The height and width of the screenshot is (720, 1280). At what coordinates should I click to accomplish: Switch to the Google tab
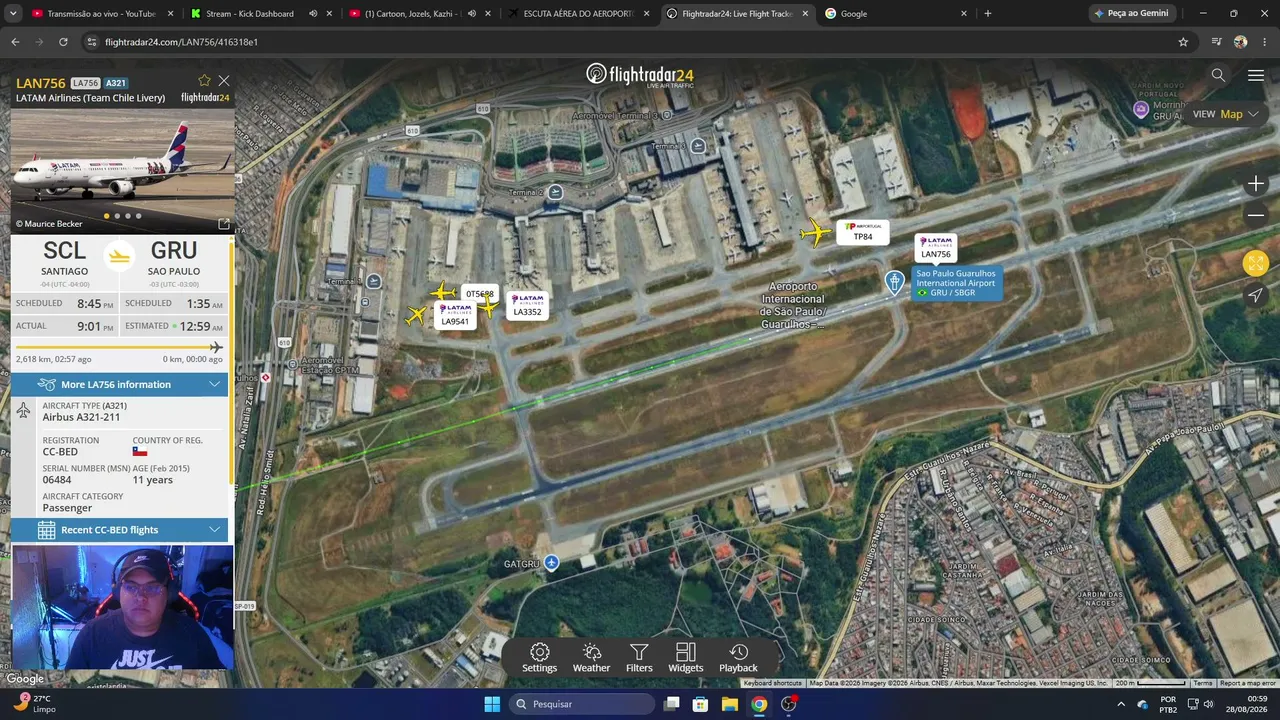(x=895, y=14)
